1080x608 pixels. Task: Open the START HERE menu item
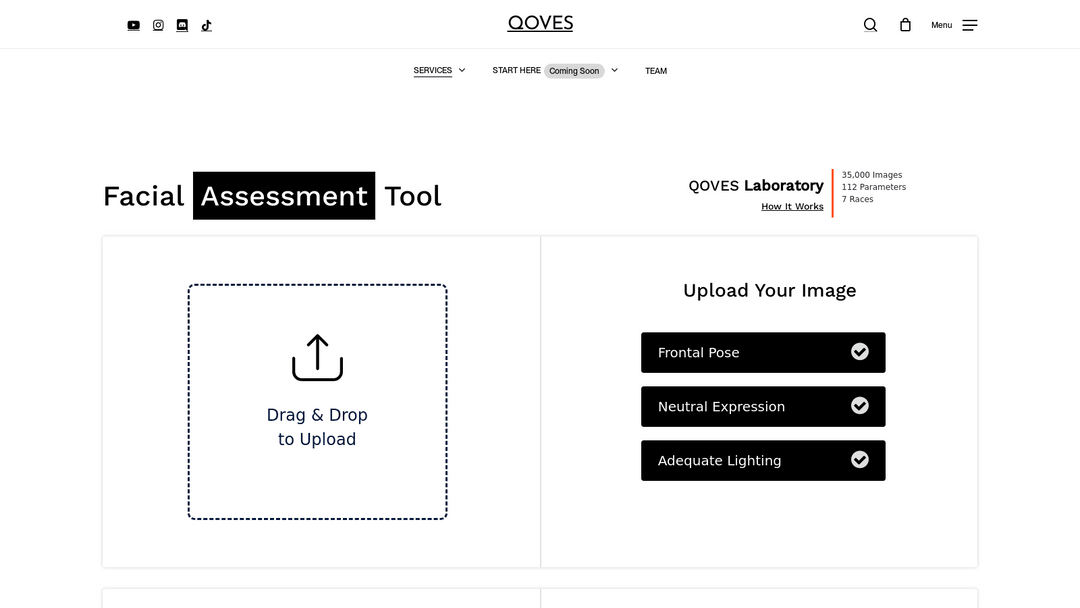coord(517,70)
